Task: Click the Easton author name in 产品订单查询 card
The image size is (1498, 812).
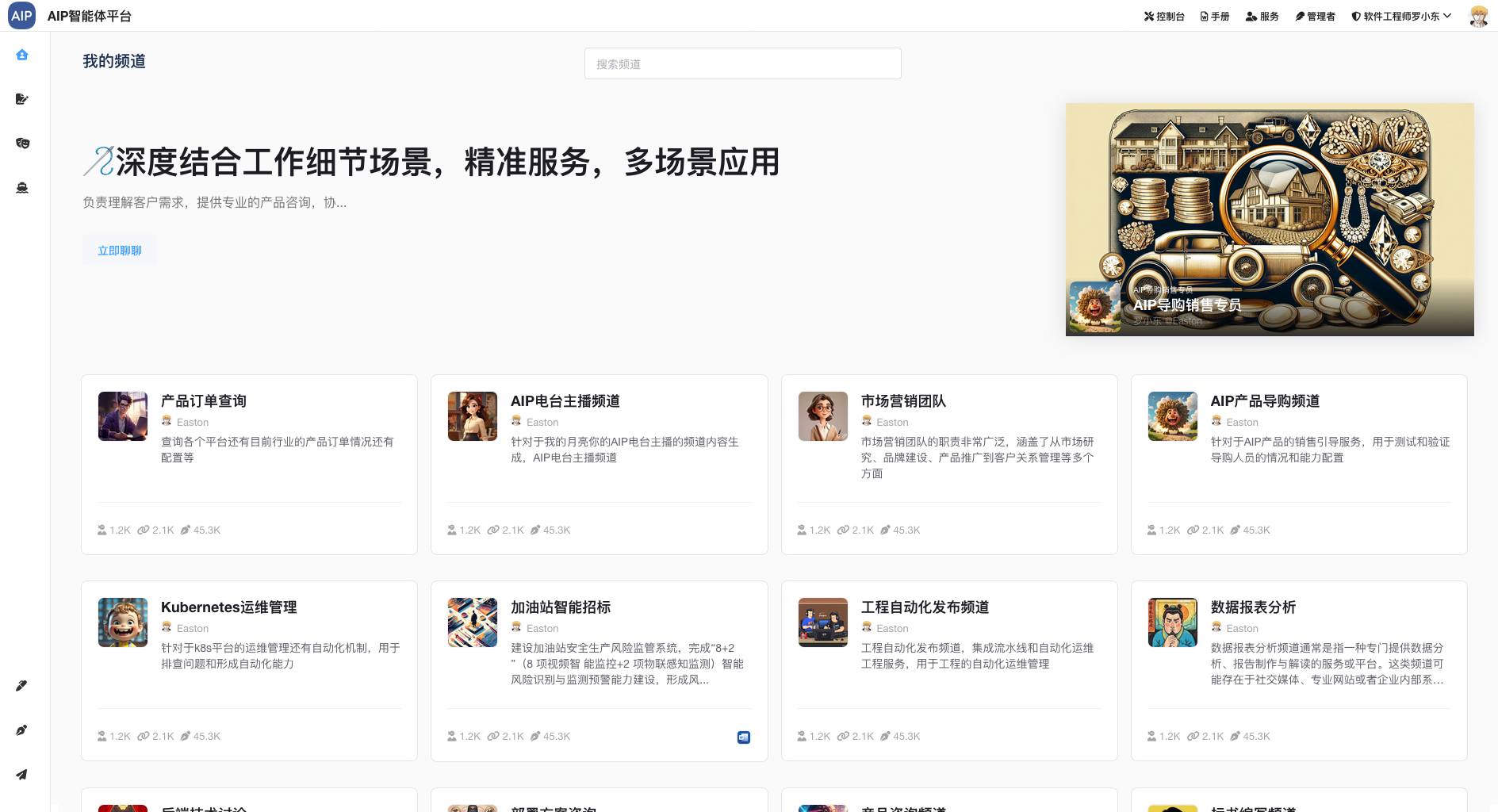Action: 193,423
